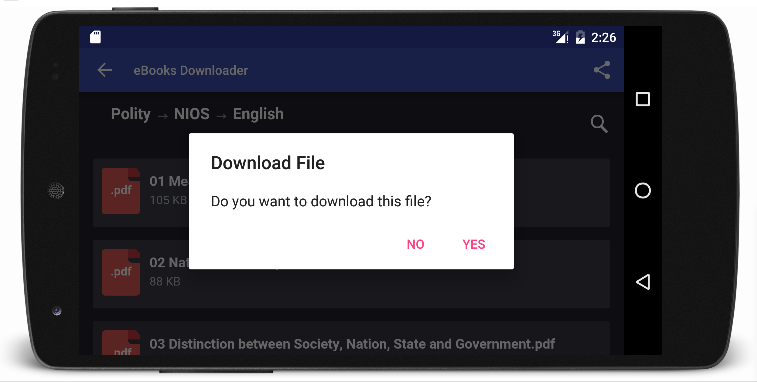Tap the pdf icon of file 03

(x=121, y=342)
